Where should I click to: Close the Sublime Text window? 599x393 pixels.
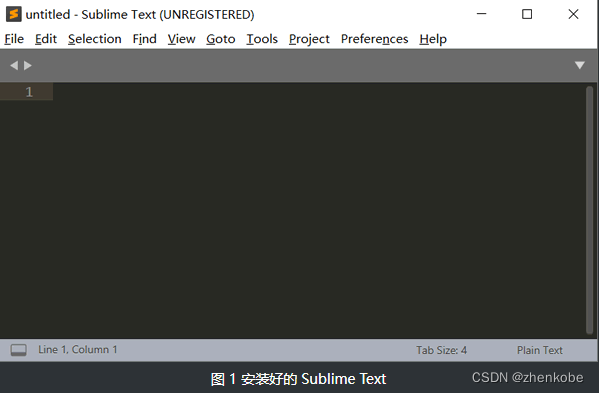pyautogui.click(x=573, y=14)
